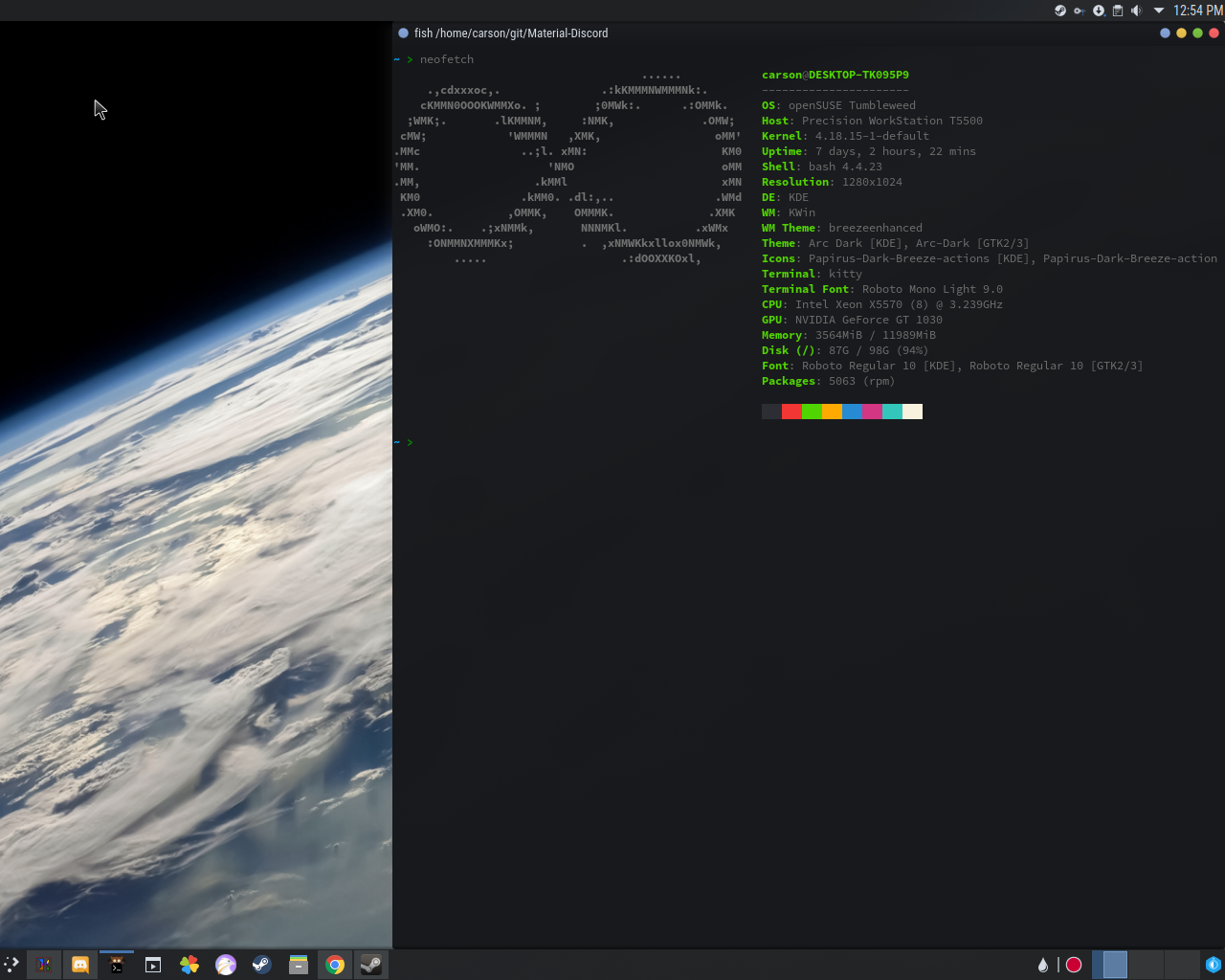
Task: Open the volume speaker tray icon
Action: point(1136,11)
